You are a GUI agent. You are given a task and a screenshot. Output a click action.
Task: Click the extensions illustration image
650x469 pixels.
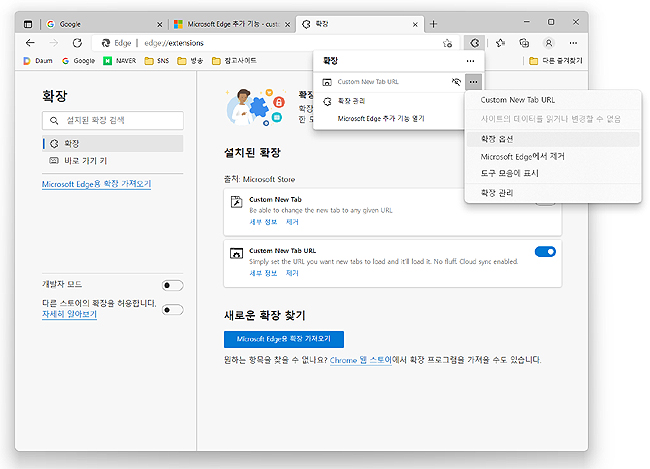(256, 107)
